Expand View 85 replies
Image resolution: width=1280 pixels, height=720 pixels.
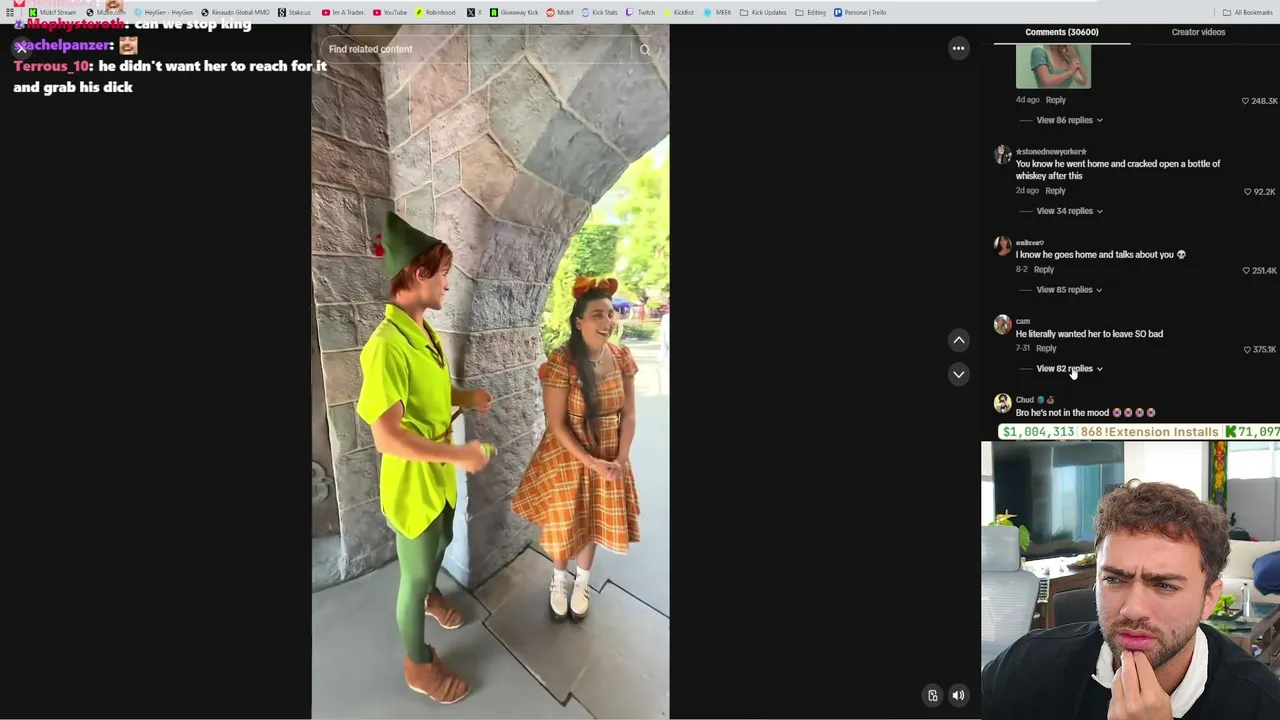(x=1069, y=290)
